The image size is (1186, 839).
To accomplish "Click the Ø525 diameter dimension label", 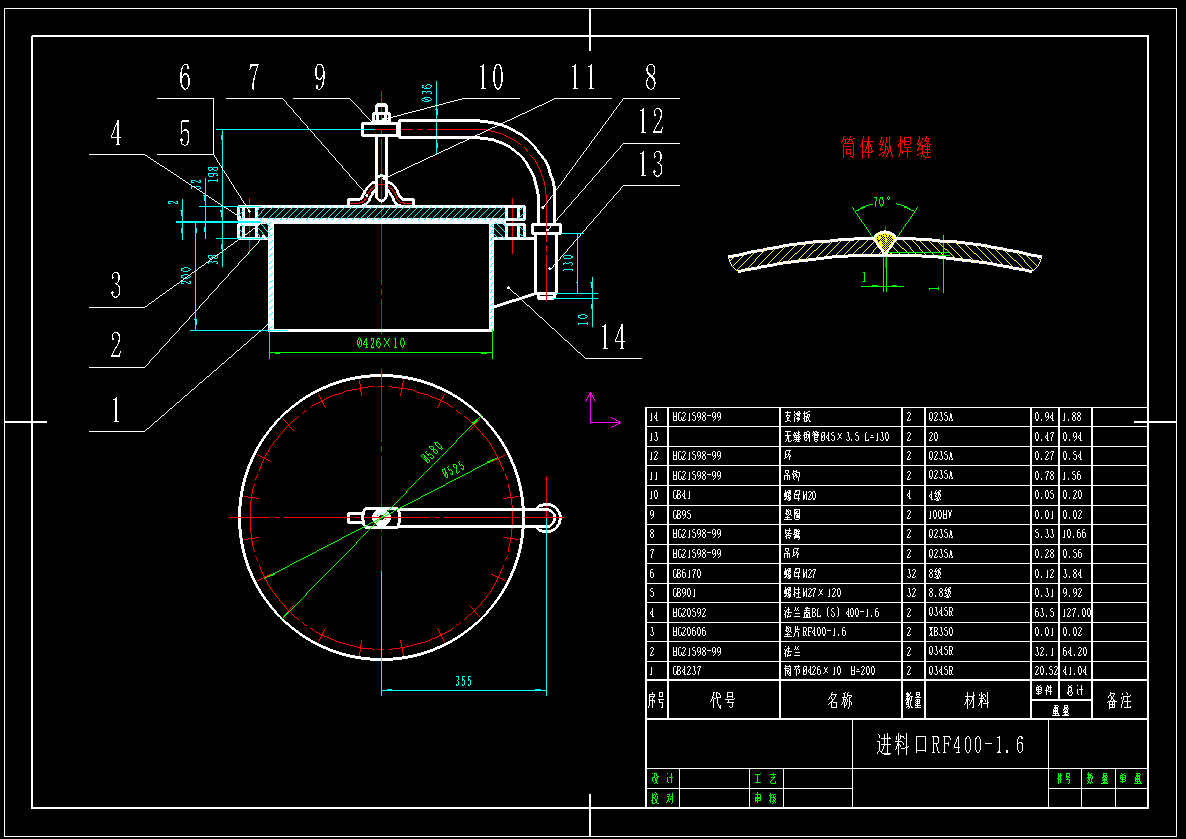I will coord(454,469).
